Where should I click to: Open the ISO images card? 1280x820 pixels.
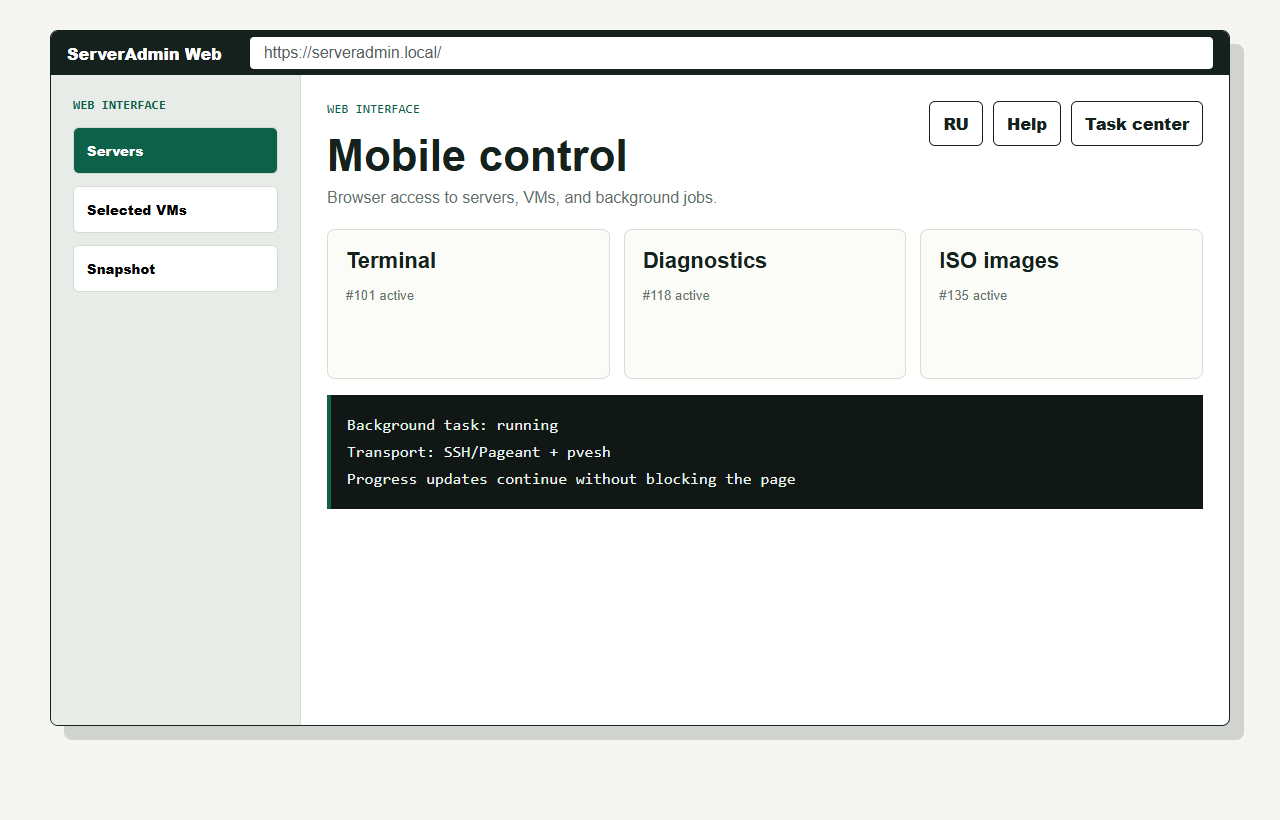1061,304
